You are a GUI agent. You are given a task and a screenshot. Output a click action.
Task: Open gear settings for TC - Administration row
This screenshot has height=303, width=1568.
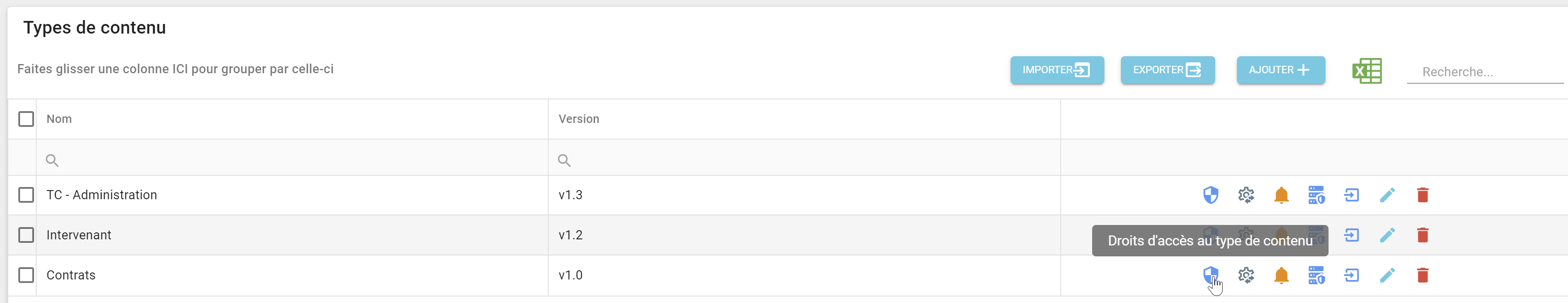pos(1245,195)
